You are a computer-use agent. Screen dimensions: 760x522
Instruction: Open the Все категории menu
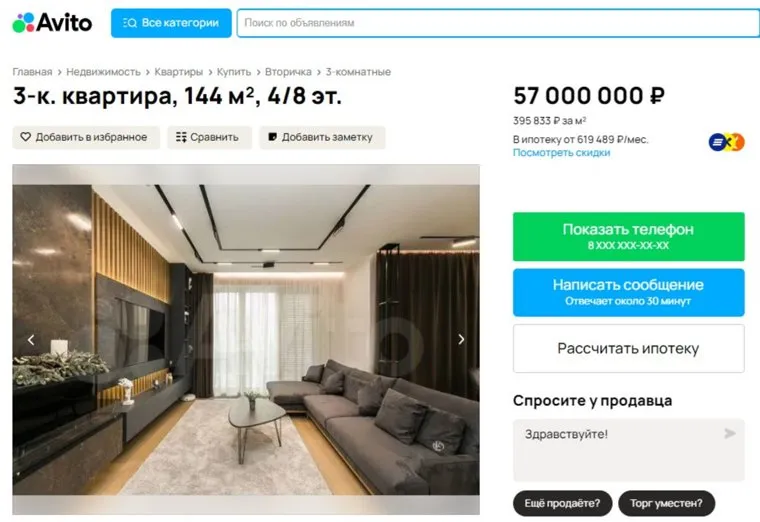pos(171,23)
